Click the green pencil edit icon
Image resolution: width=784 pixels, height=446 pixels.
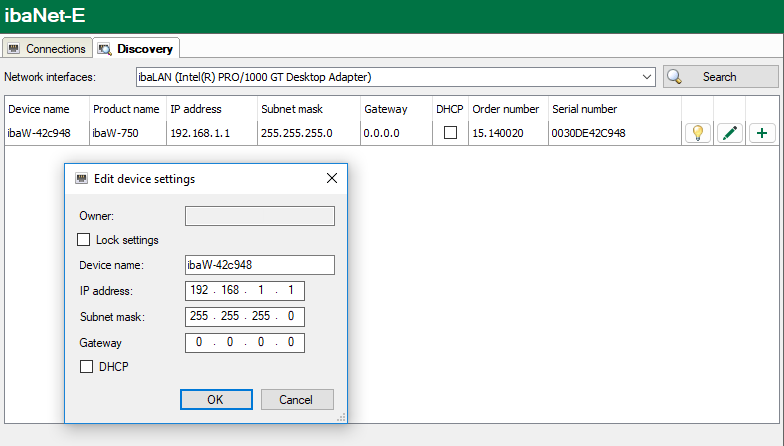click(730, 133)
